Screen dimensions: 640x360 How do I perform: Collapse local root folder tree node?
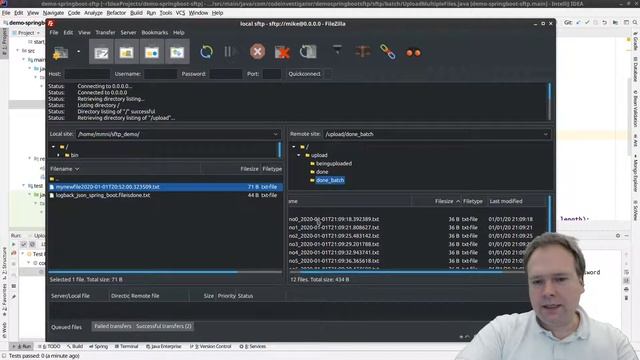[x=53, y=147]
